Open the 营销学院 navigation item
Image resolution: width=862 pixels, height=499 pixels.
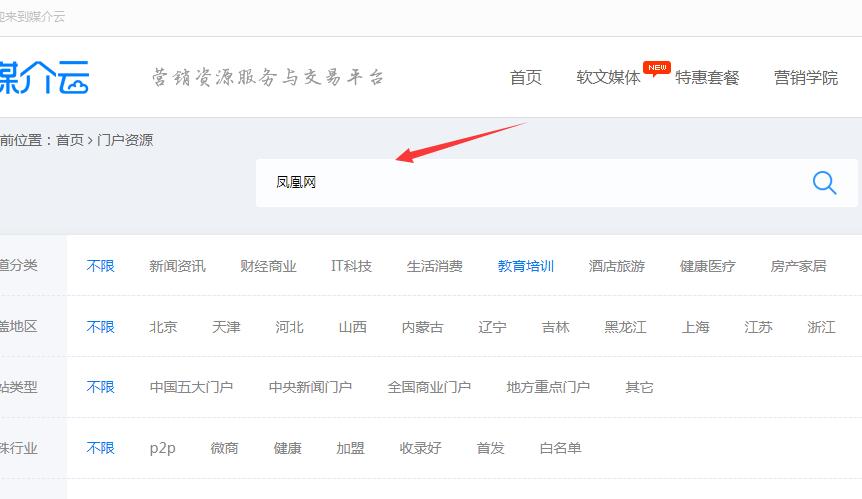(805, 78)
